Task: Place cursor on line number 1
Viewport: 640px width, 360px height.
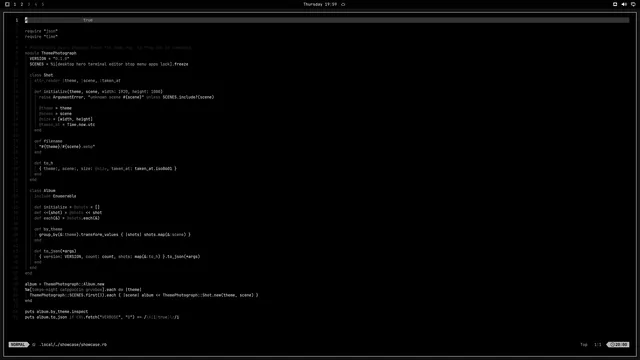Action: coord(17,20)
